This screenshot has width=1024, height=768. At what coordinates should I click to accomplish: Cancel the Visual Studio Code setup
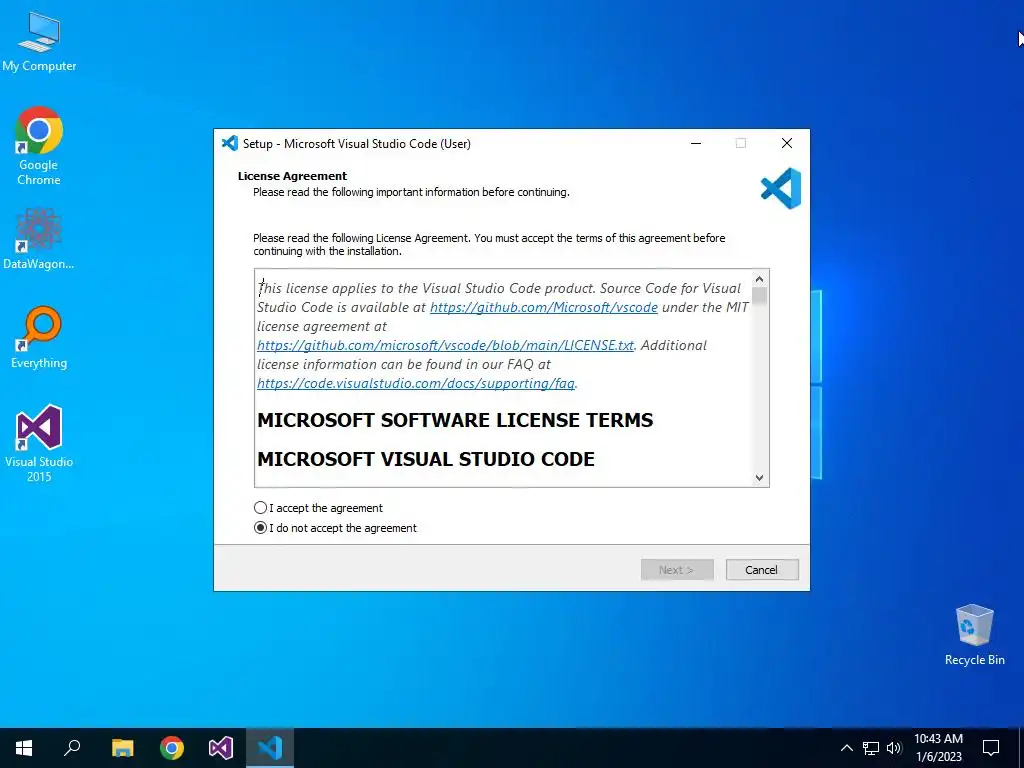pyautogui.click(x=761, y=570)
